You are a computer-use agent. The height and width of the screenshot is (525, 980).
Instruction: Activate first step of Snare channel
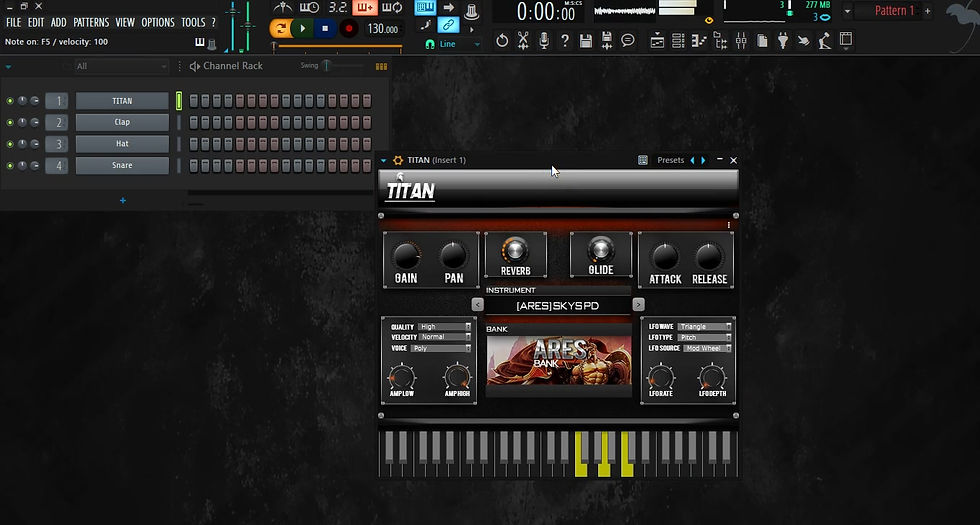pos(194,166)
